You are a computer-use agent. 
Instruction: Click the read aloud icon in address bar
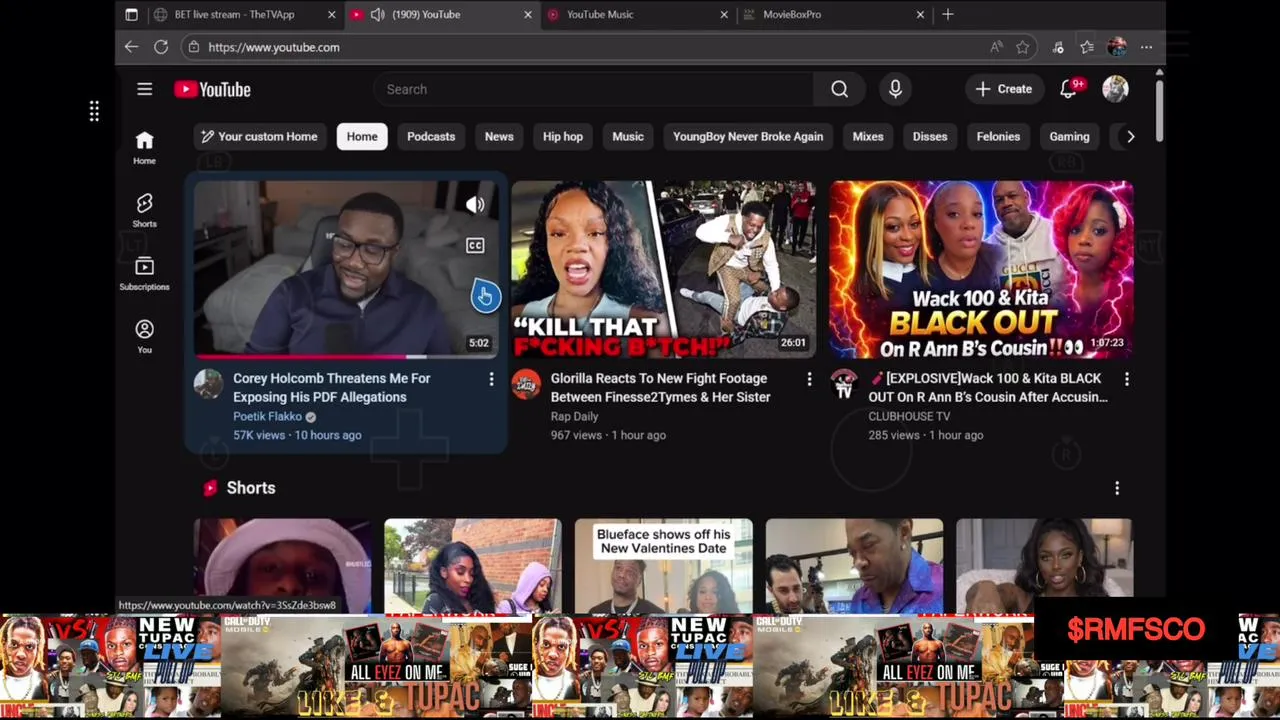point(996,47)
